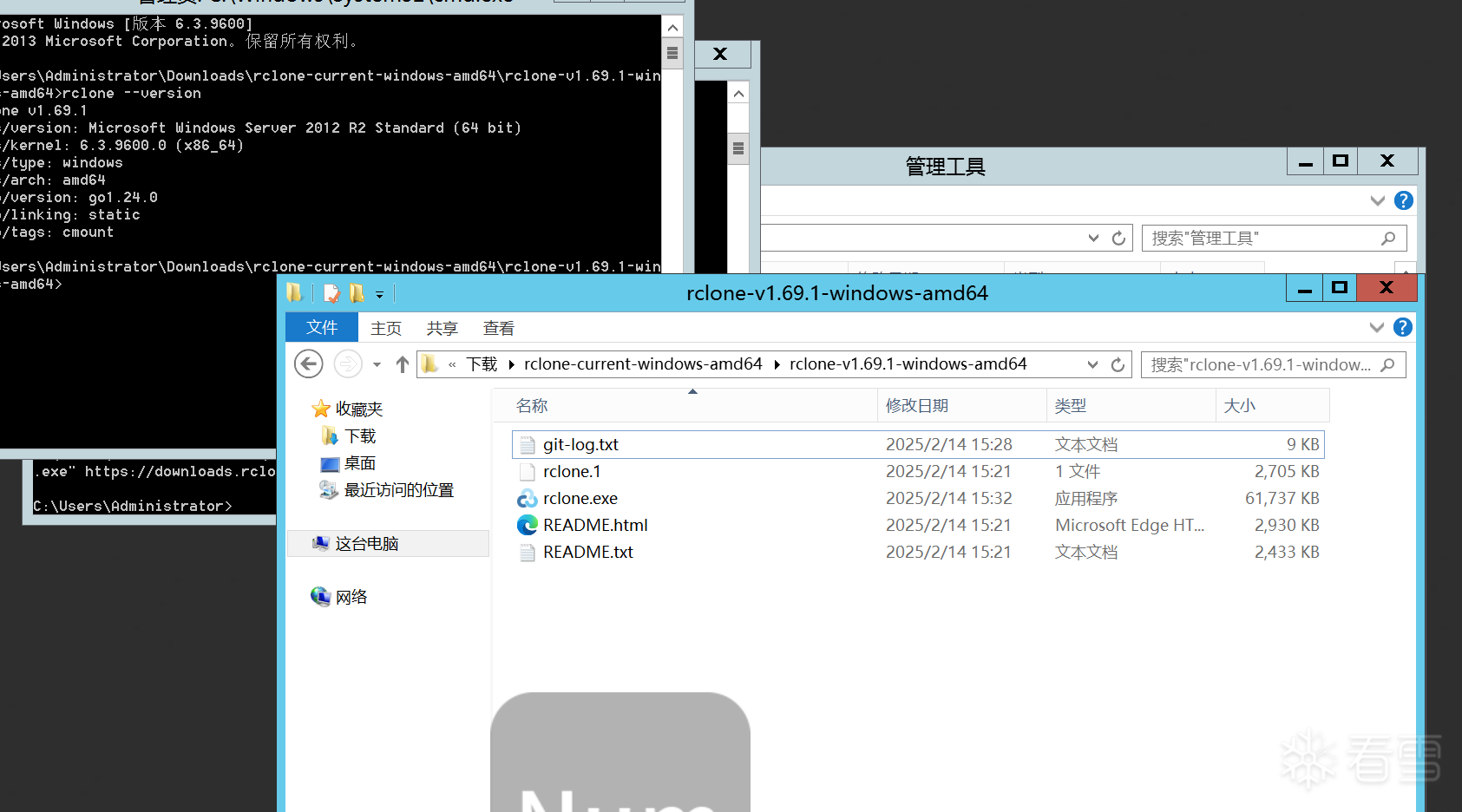Viewport: 1462px width, 812px height.
Task: Select the README.txt text file icon
Action: tap(527, 553)
